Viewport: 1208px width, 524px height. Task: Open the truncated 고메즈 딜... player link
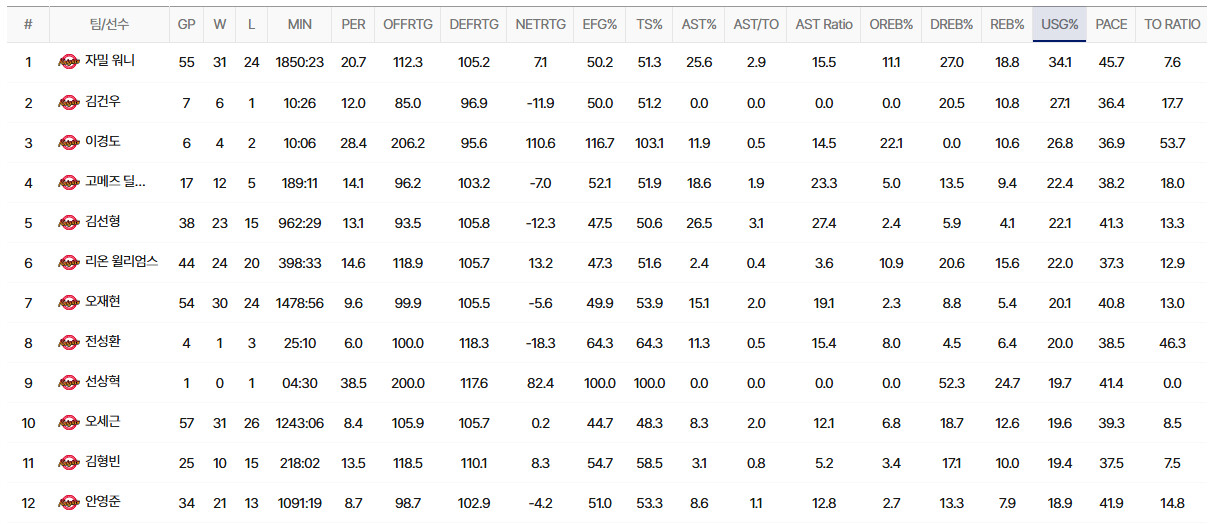pos(115,182)
